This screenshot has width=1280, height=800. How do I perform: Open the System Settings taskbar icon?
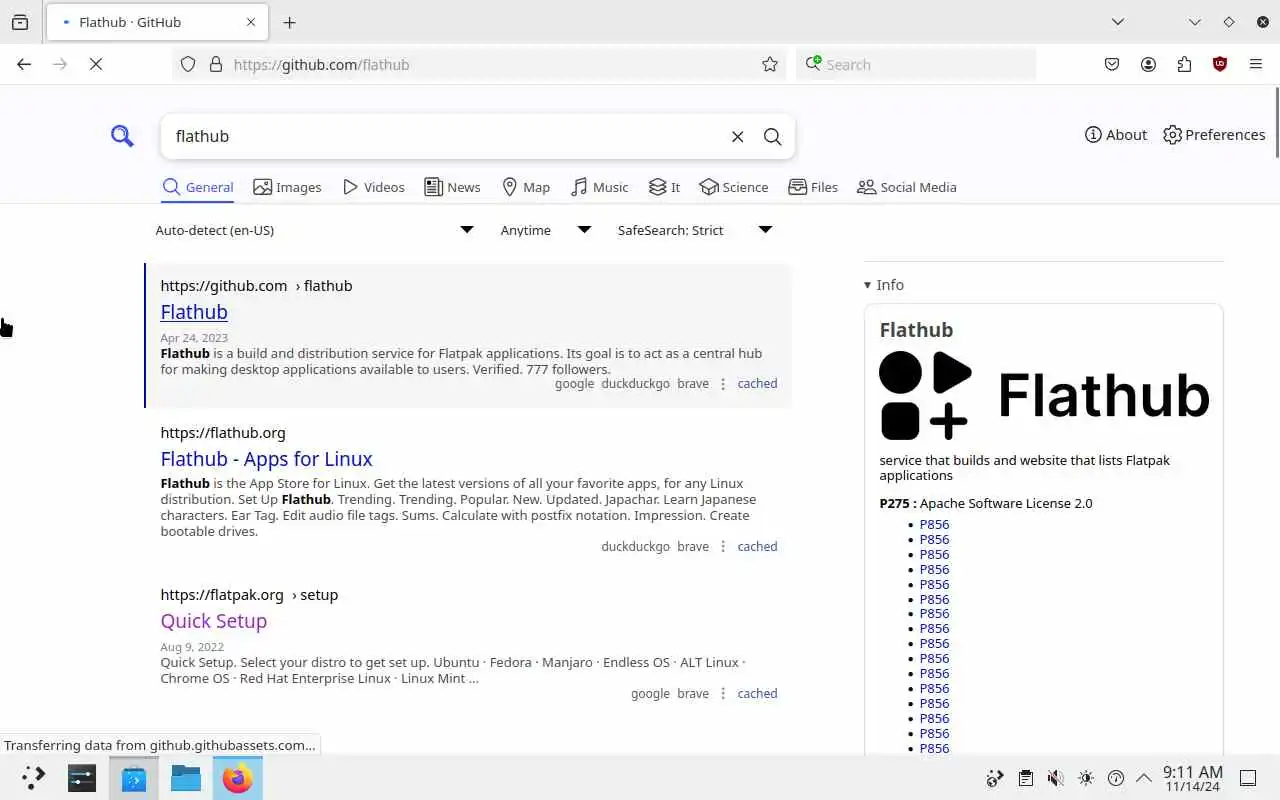tap(82, 777)
